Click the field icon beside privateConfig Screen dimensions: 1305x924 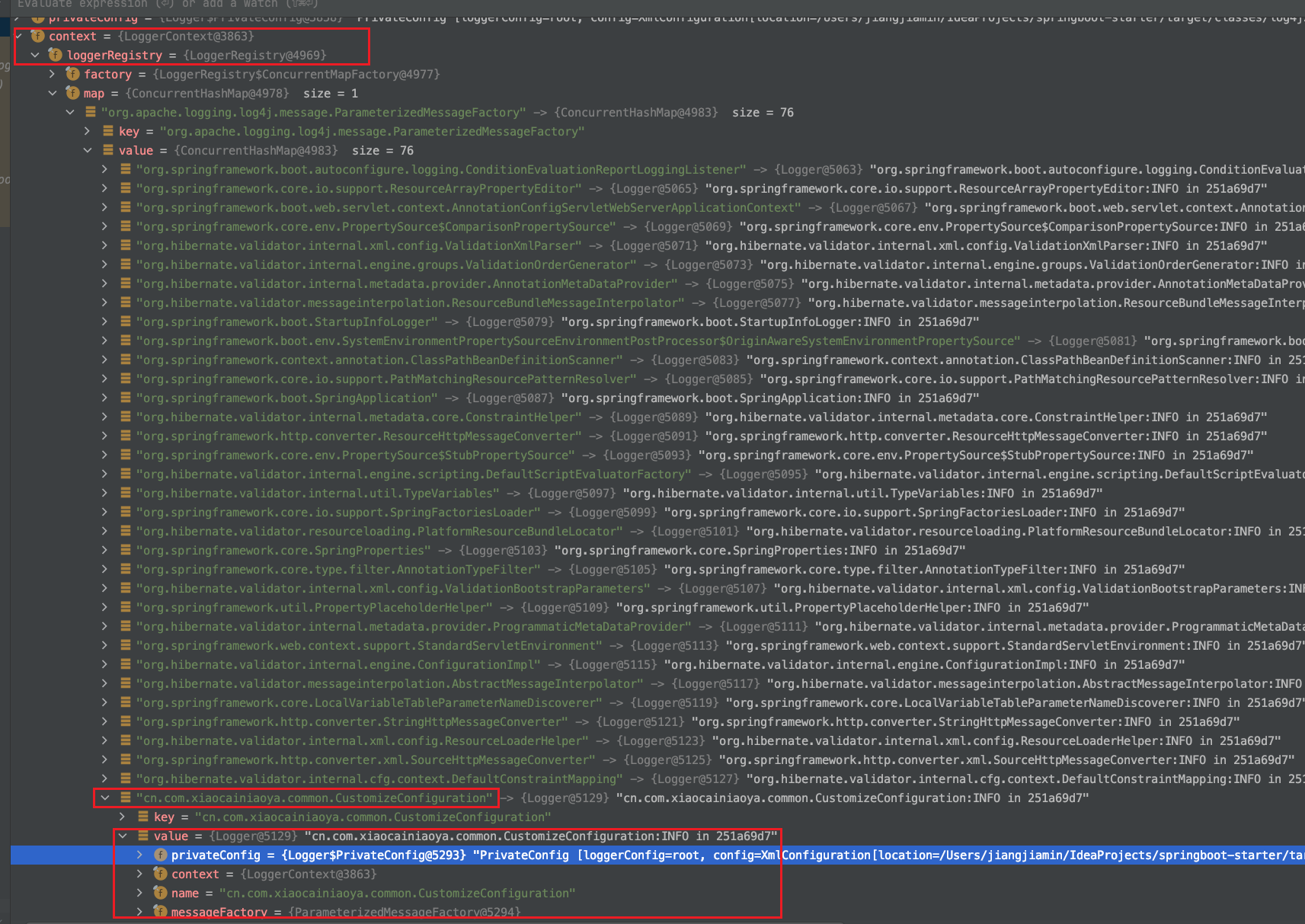(160, 855)
